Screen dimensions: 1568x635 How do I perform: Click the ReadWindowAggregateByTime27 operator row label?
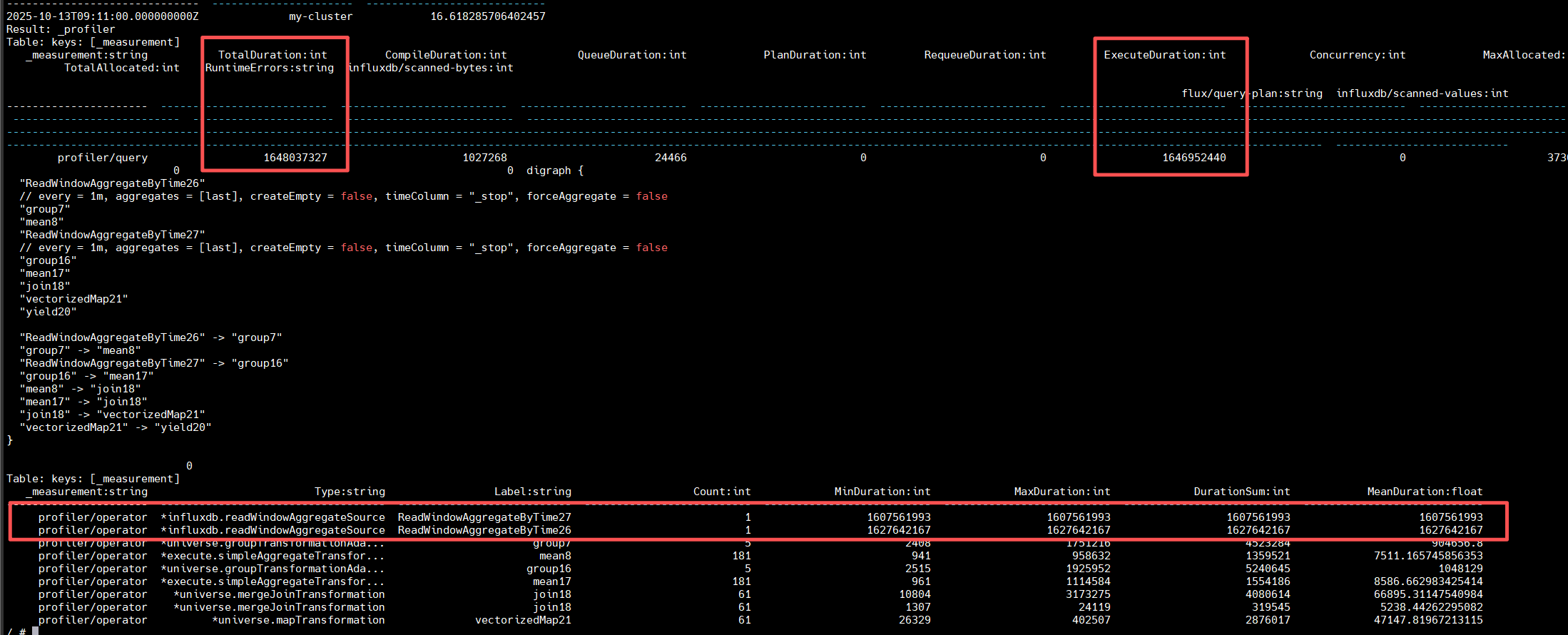point(484,517)
